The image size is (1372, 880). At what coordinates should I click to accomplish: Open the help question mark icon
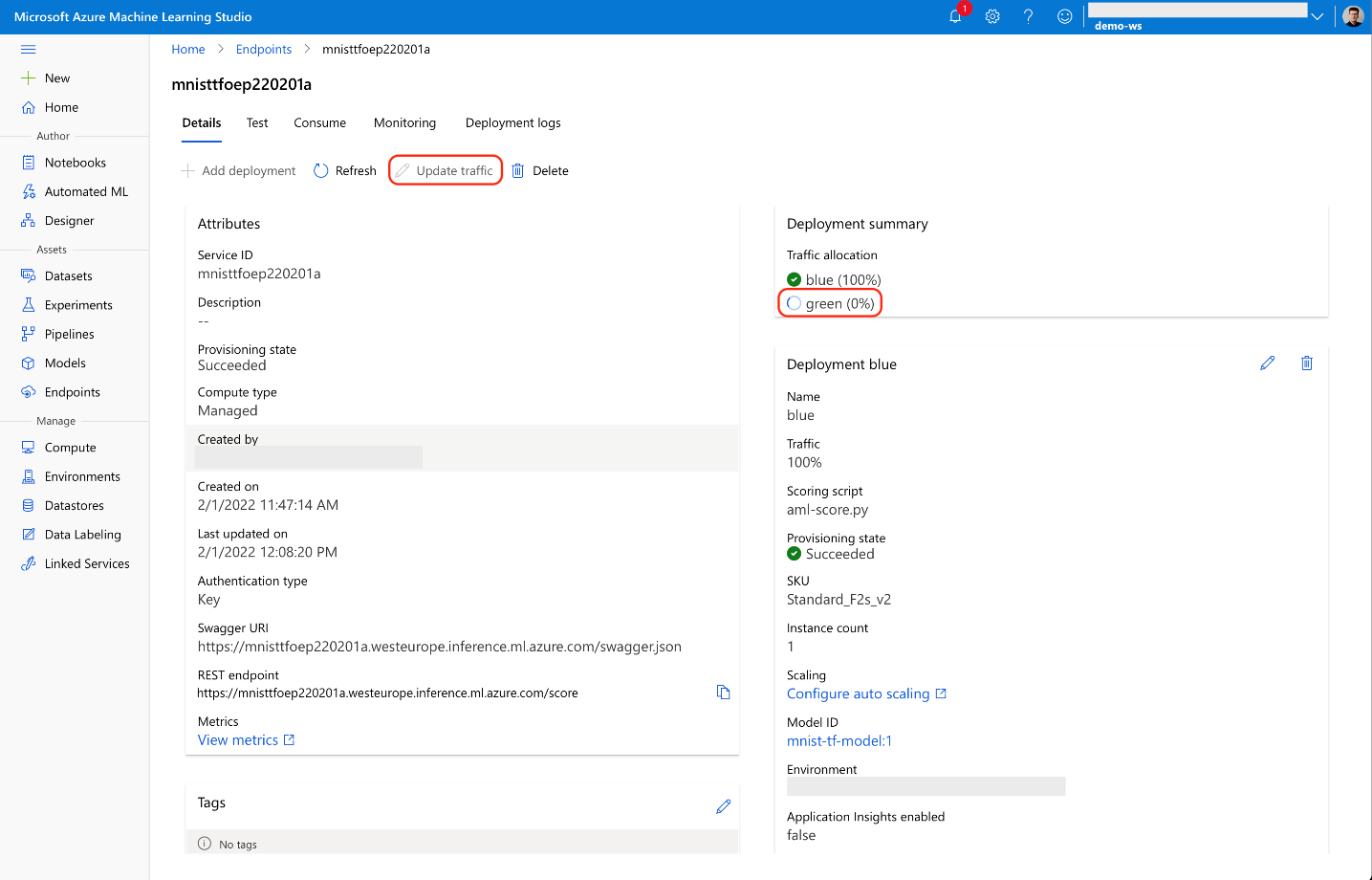[x=1028, y=16]
